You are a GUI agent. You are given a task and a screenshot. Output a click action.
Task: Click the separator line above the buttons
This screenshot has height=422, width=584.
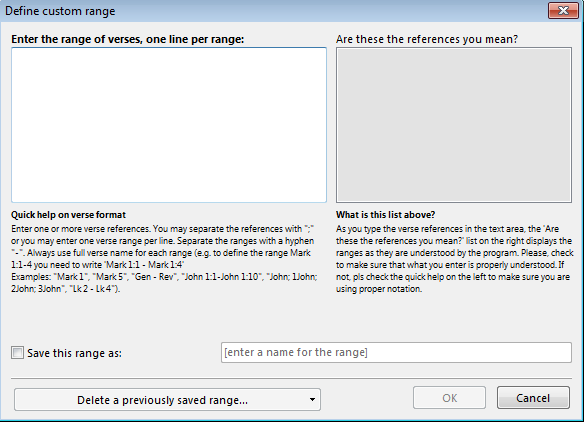coord(291,378)
